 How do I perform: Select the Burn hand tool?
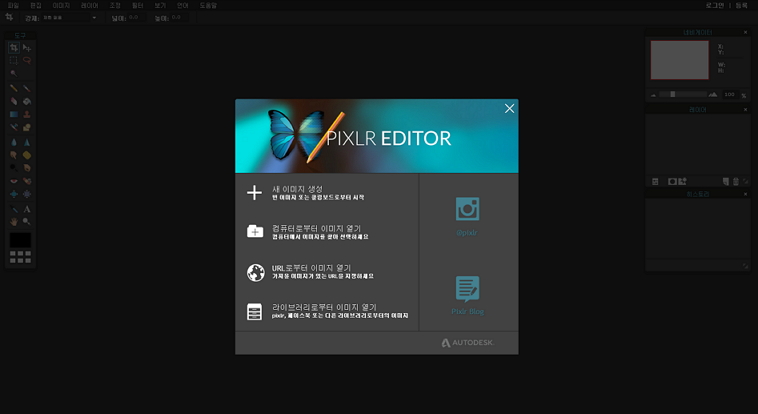[27, 168]
